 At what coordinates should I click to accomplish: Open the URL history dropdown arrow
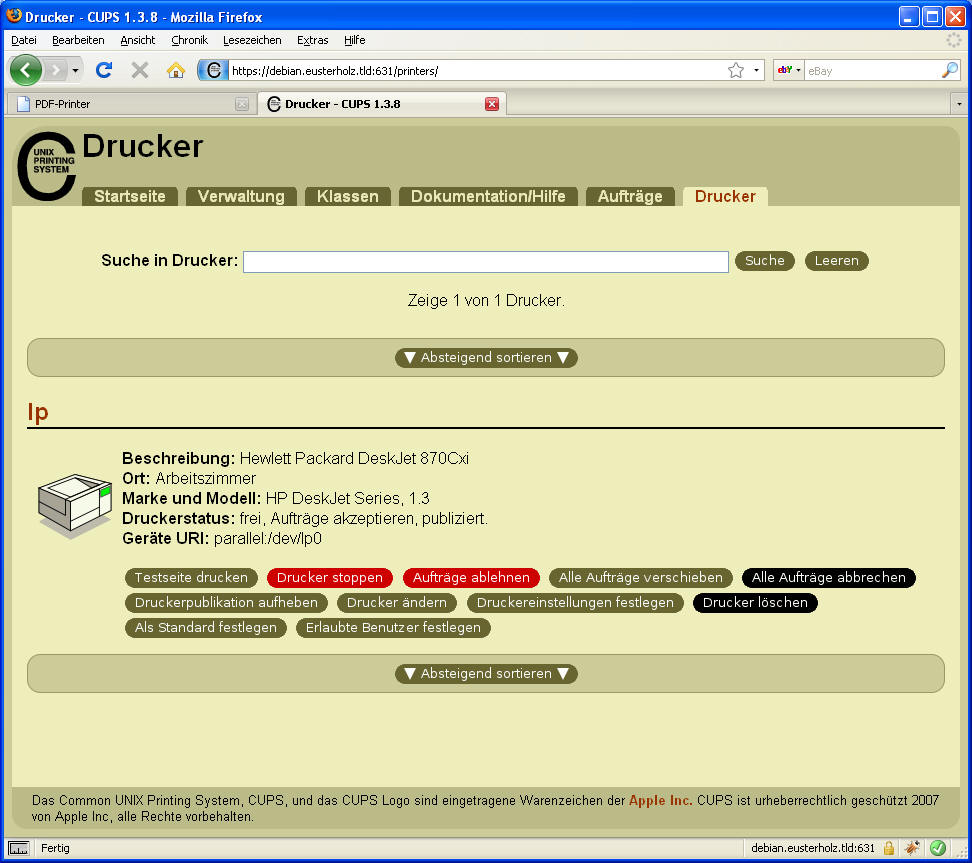[756, 71]
